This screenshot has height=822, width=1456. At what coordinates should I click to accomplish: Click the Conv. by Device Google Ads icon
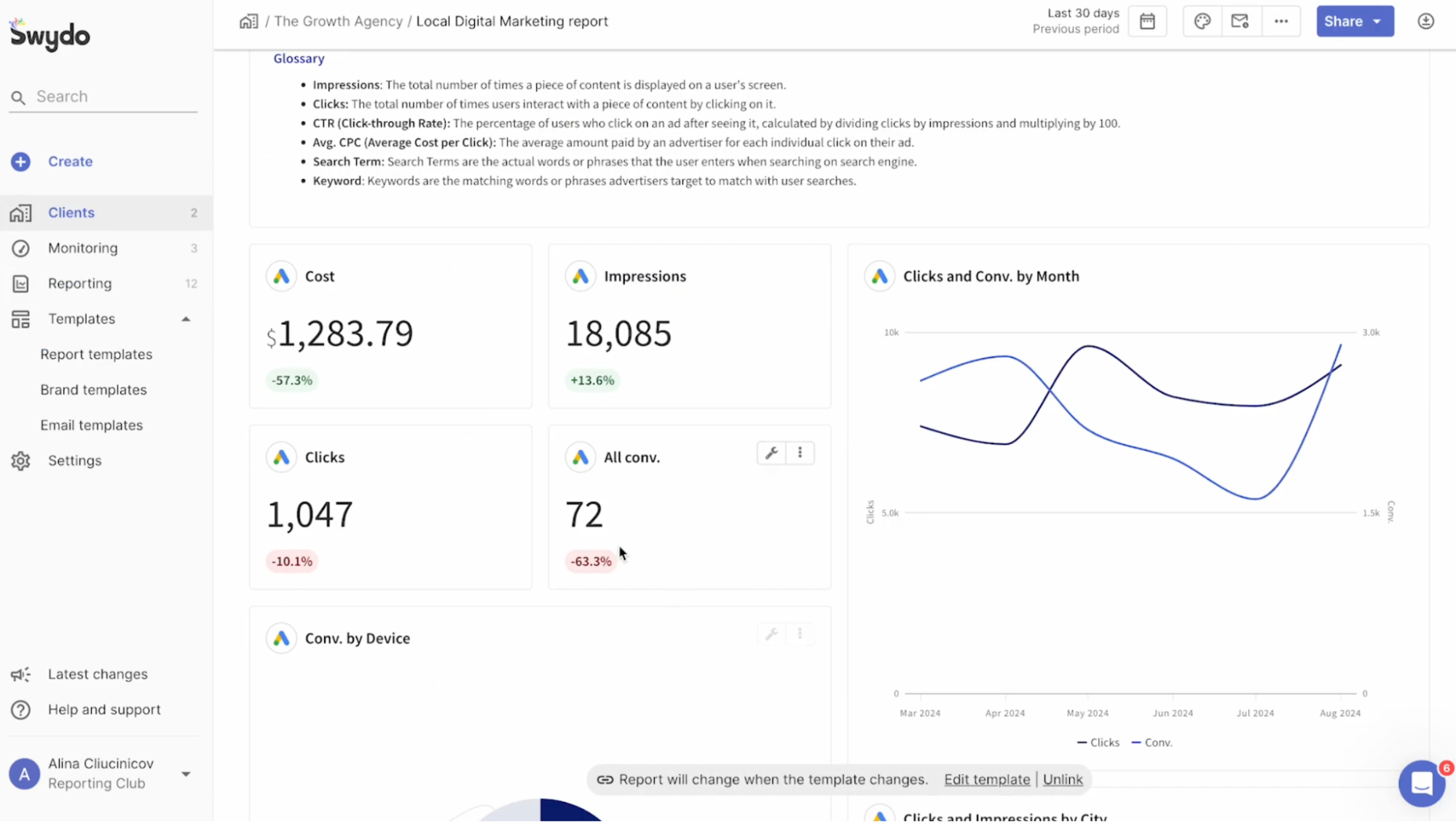281,639
